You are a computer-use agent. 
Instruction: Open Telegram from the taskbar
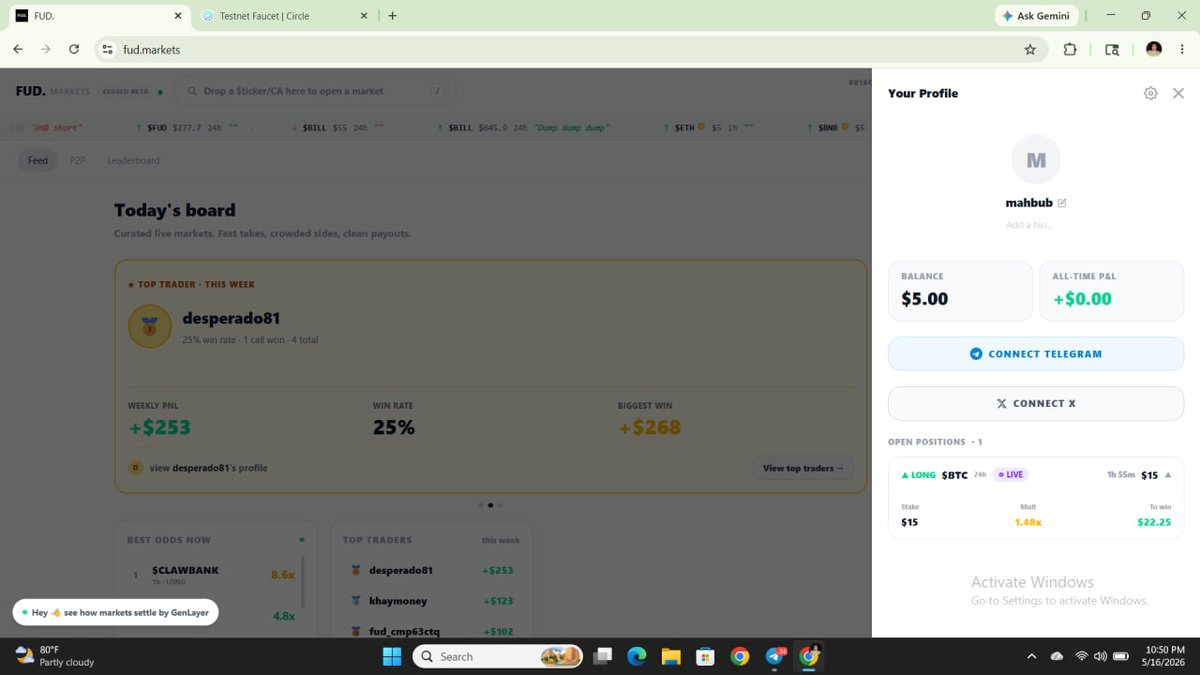point(776,657)
